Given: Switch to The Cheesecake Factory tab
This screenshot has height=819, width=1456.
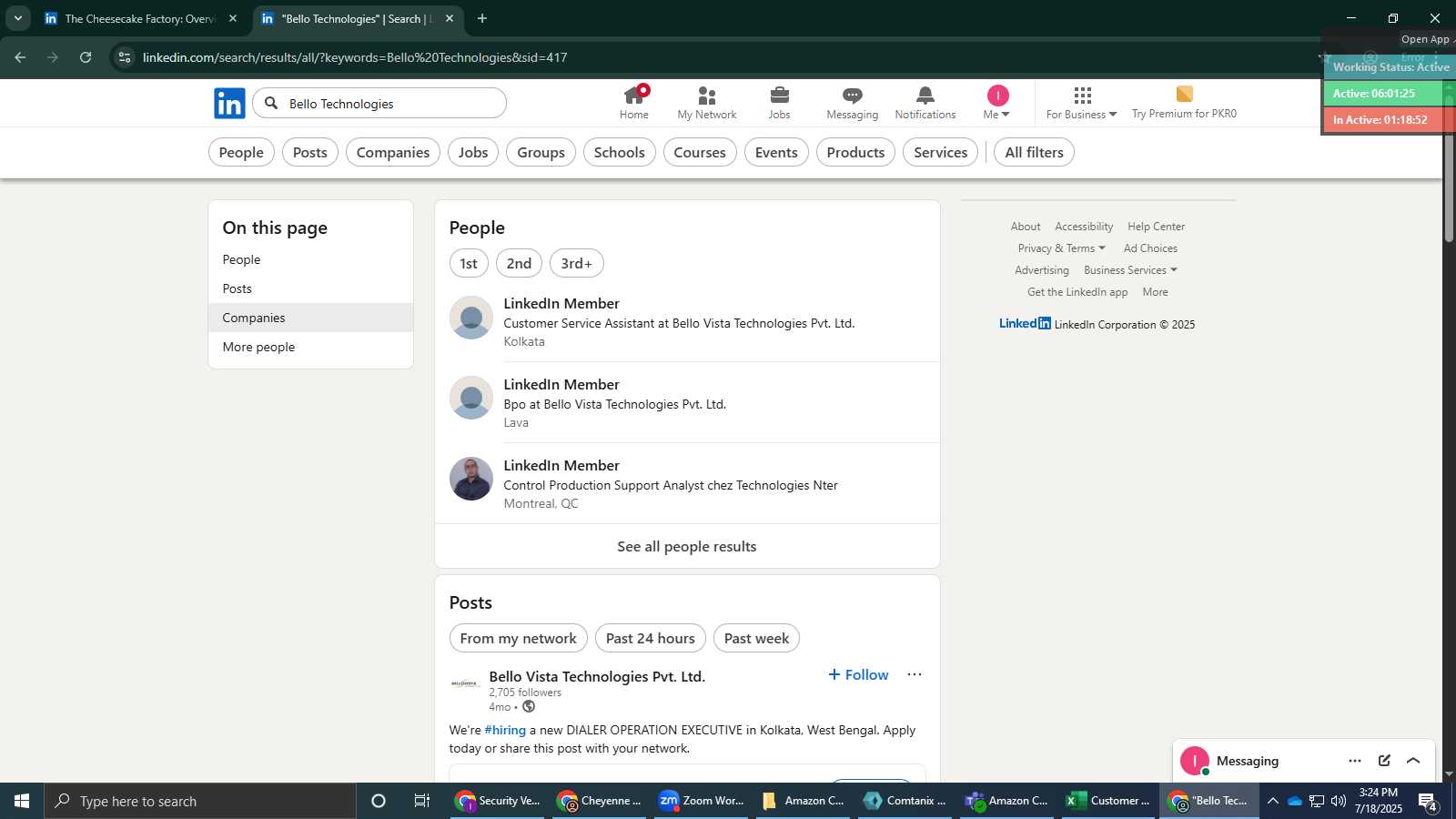Looking at the screenshot, I should click(141, 19).
